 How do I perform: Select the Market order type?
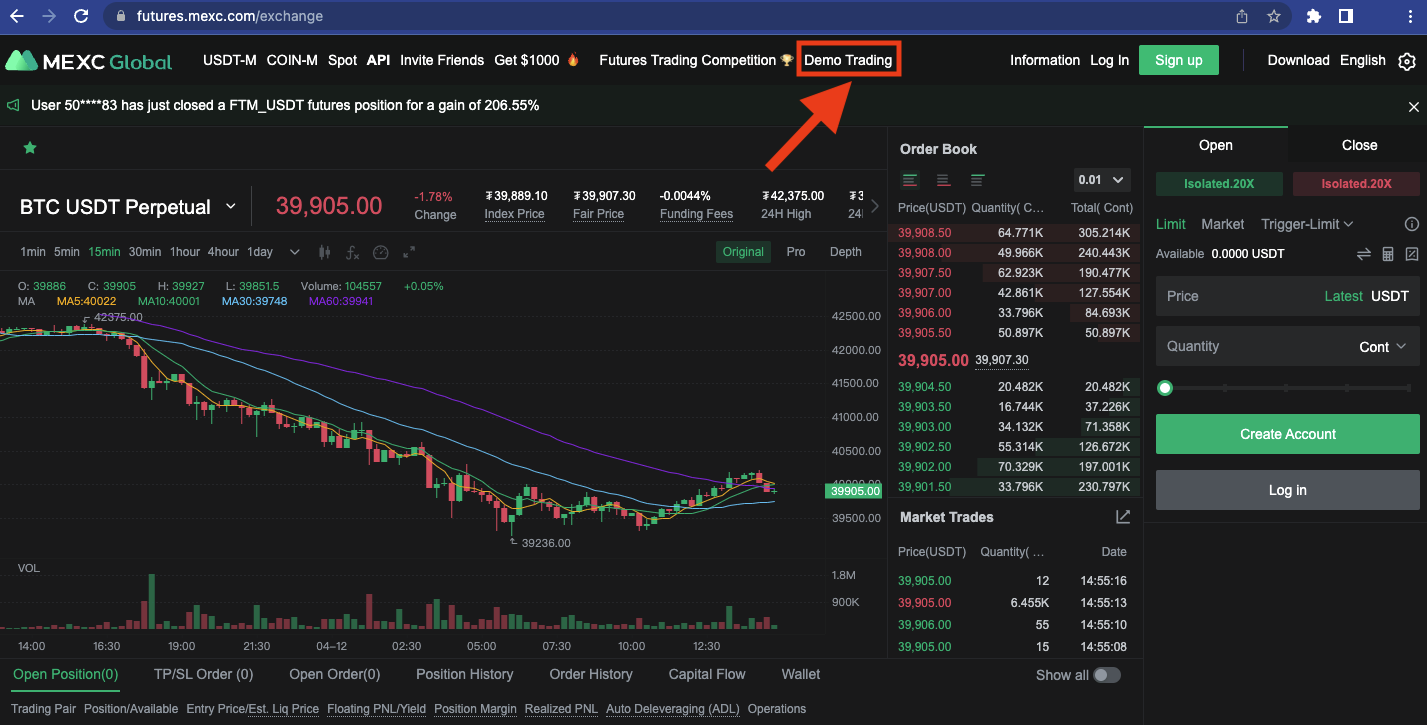[1223, 224]
